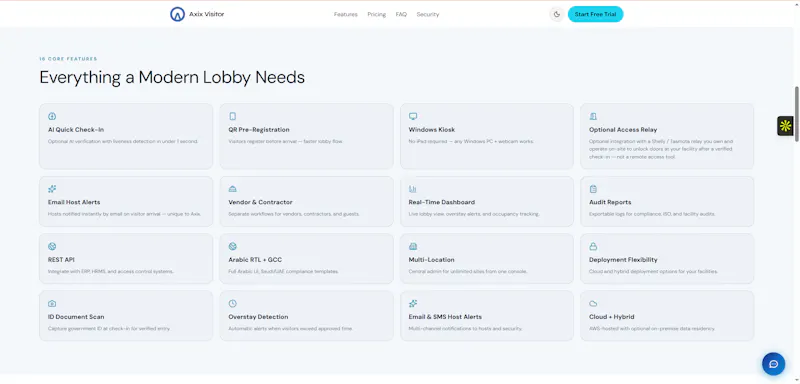Click the Multi-Location building icon

[413, 246]
